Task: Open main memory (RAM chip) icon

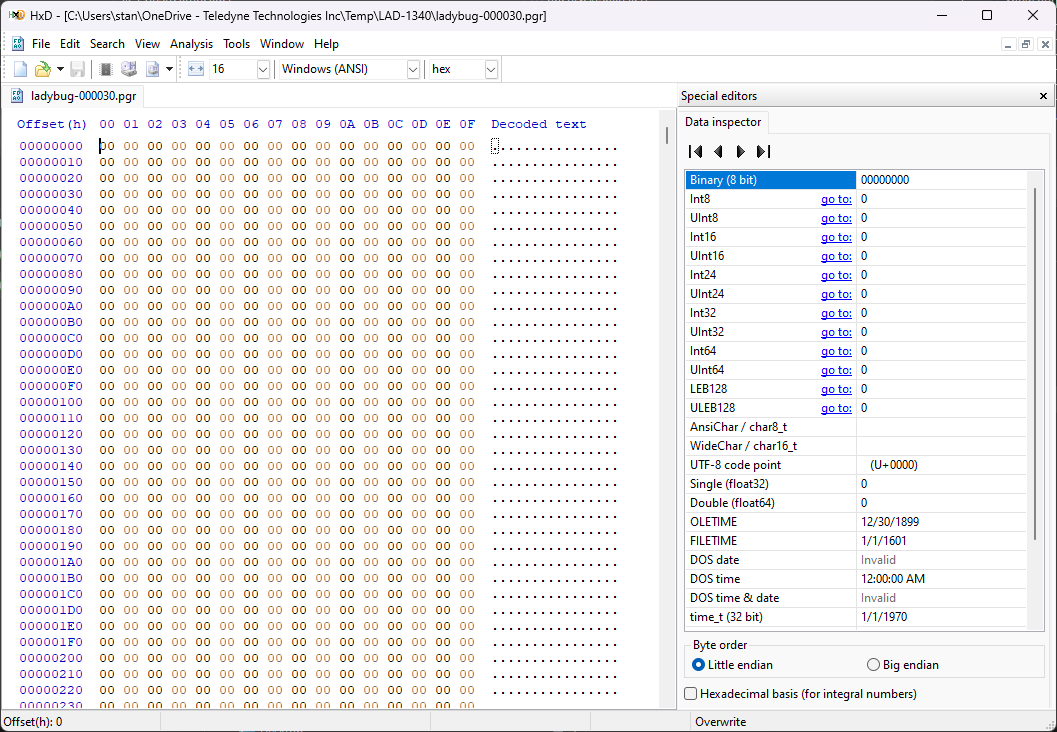Action: click(105, 69)
